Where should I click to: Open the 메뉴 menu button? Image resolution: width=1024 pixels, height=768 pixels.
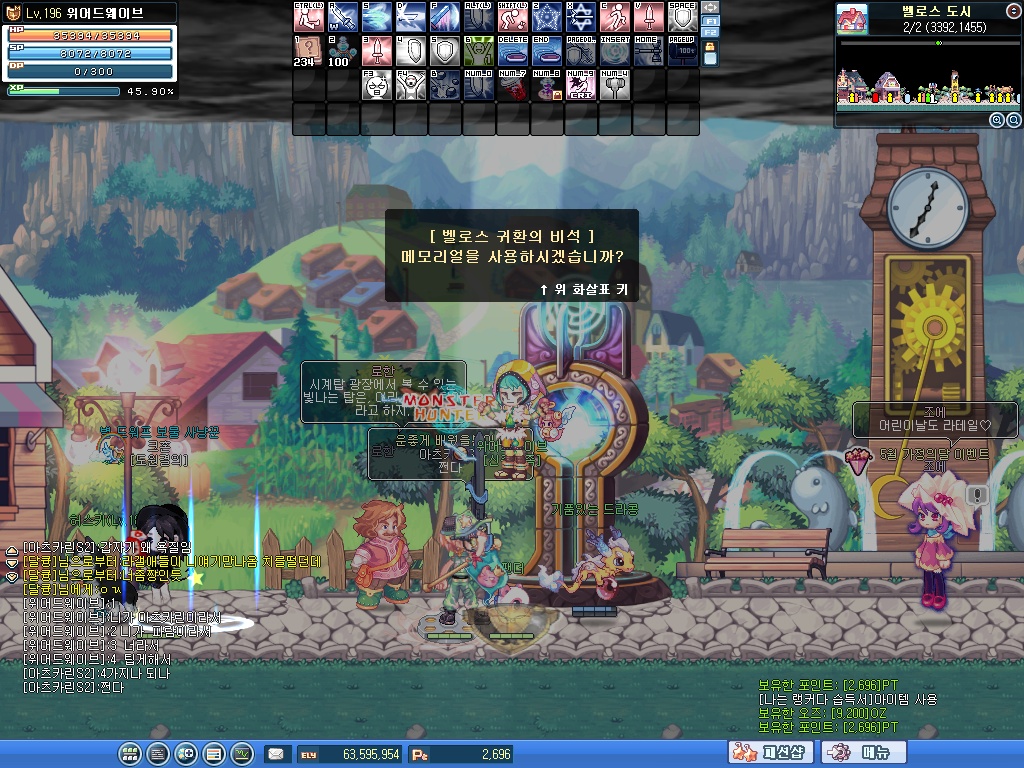point(864,753)
